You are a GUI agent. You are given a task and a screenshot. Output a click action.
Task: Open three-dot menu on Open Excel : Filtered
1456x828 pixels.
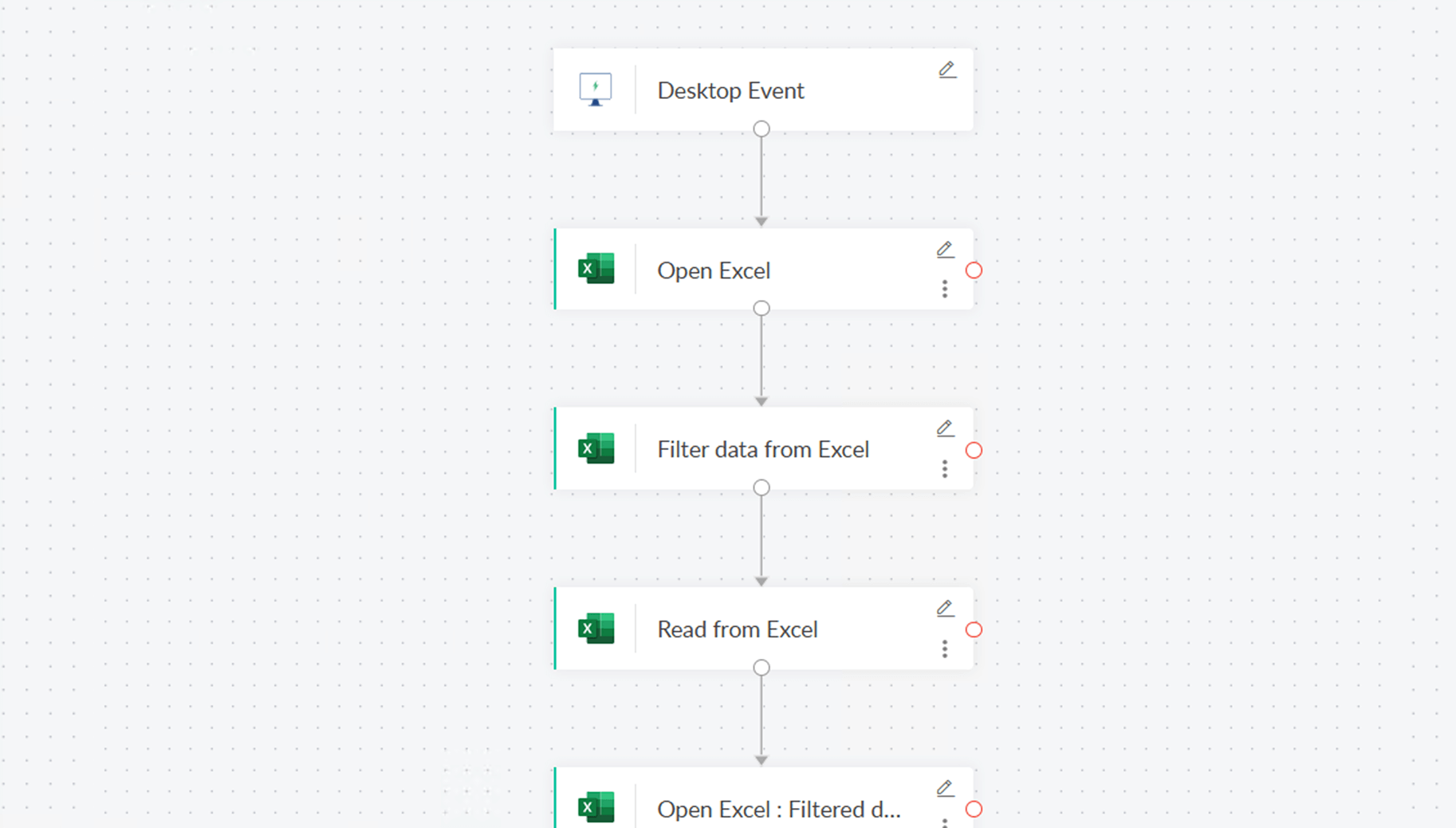pyautogui.click(x=945, y=822)
